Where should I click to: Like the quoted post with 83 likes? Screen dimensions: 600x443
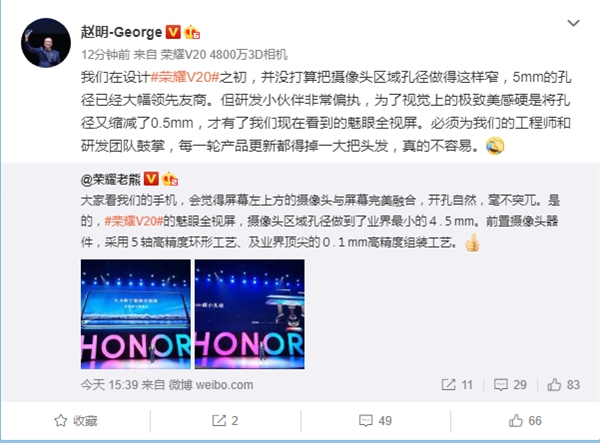tap(563, 384)
